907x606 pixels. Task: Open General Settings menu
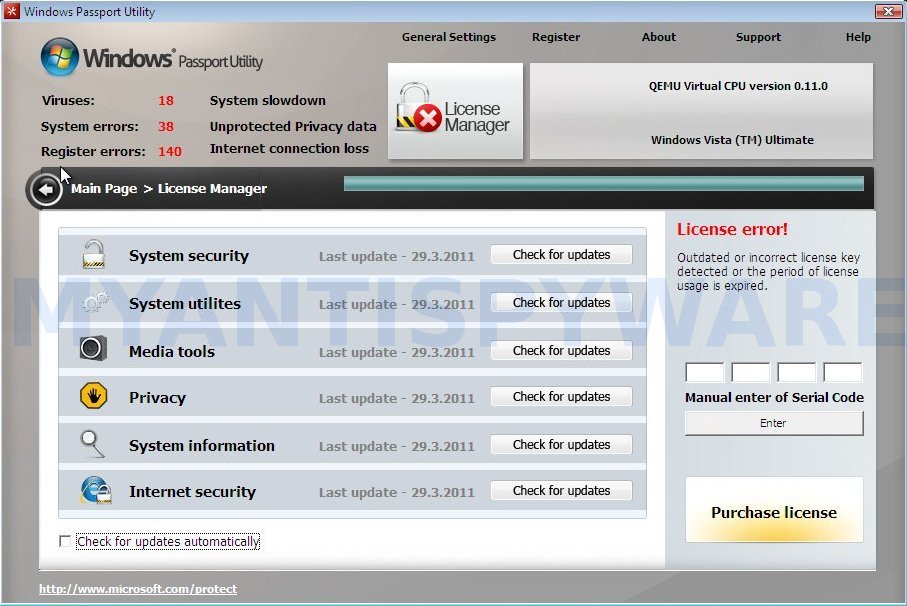(x=449, y=37)
